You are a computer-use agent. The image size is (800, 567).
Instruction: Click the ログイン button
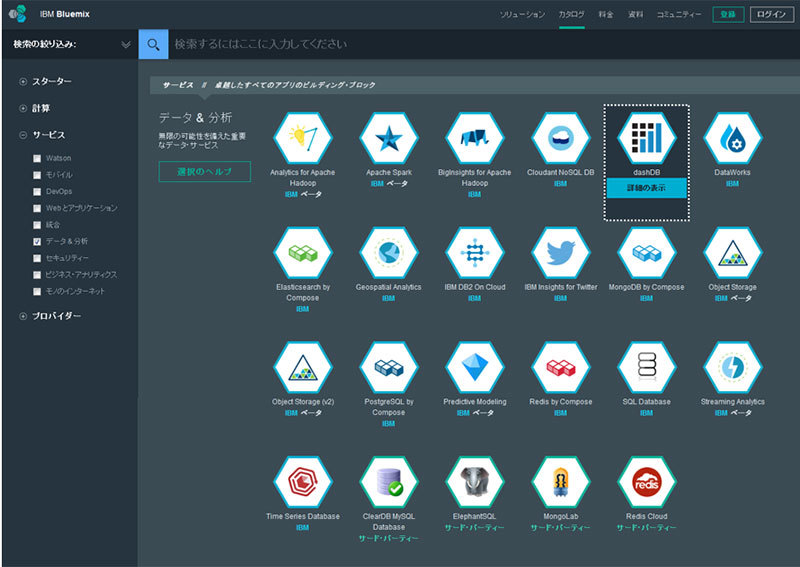point(771,14)
